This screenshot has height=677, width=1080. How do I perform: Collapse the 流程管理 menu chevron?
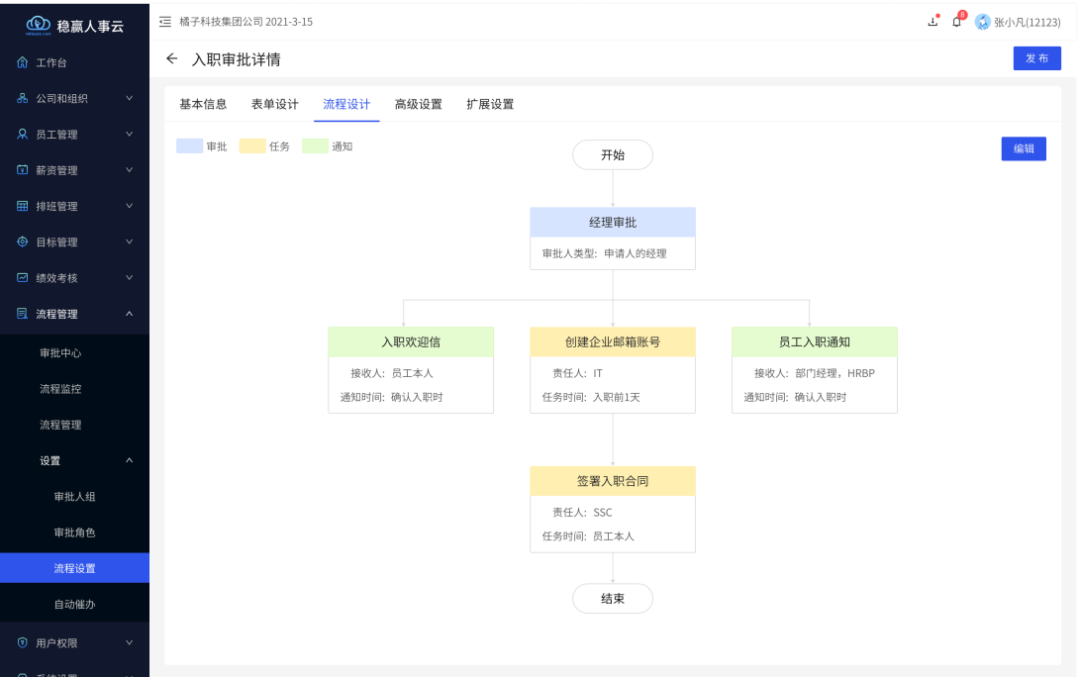[129, 314]
